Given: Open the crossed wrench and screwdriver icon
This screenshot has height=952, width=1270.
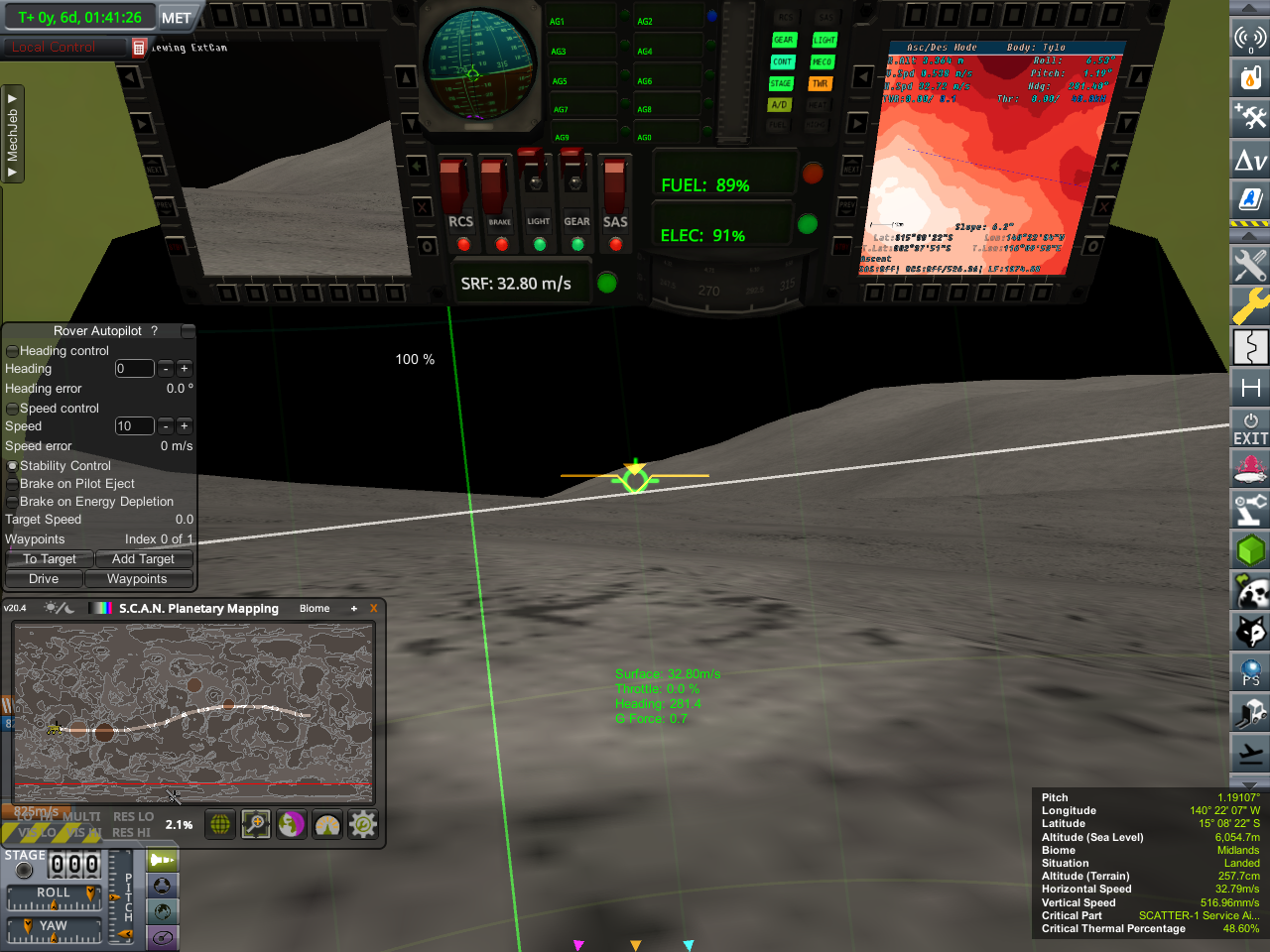Looking at the screenshot, I should pyautogui.click(x=1250, y=265).
